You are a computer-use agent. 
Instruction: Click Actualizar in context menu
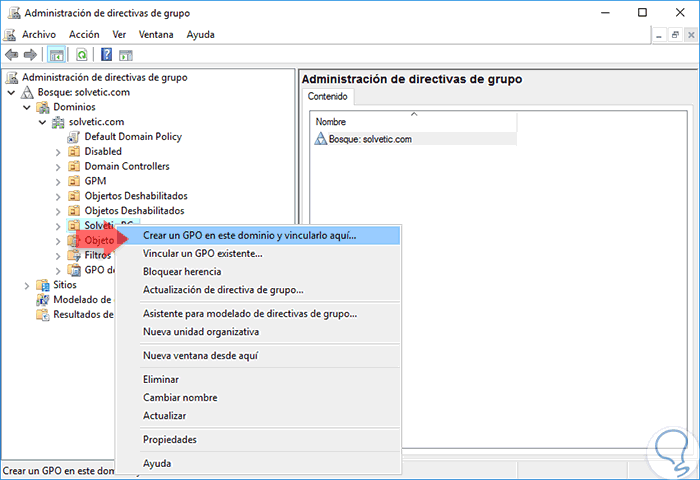258,416
